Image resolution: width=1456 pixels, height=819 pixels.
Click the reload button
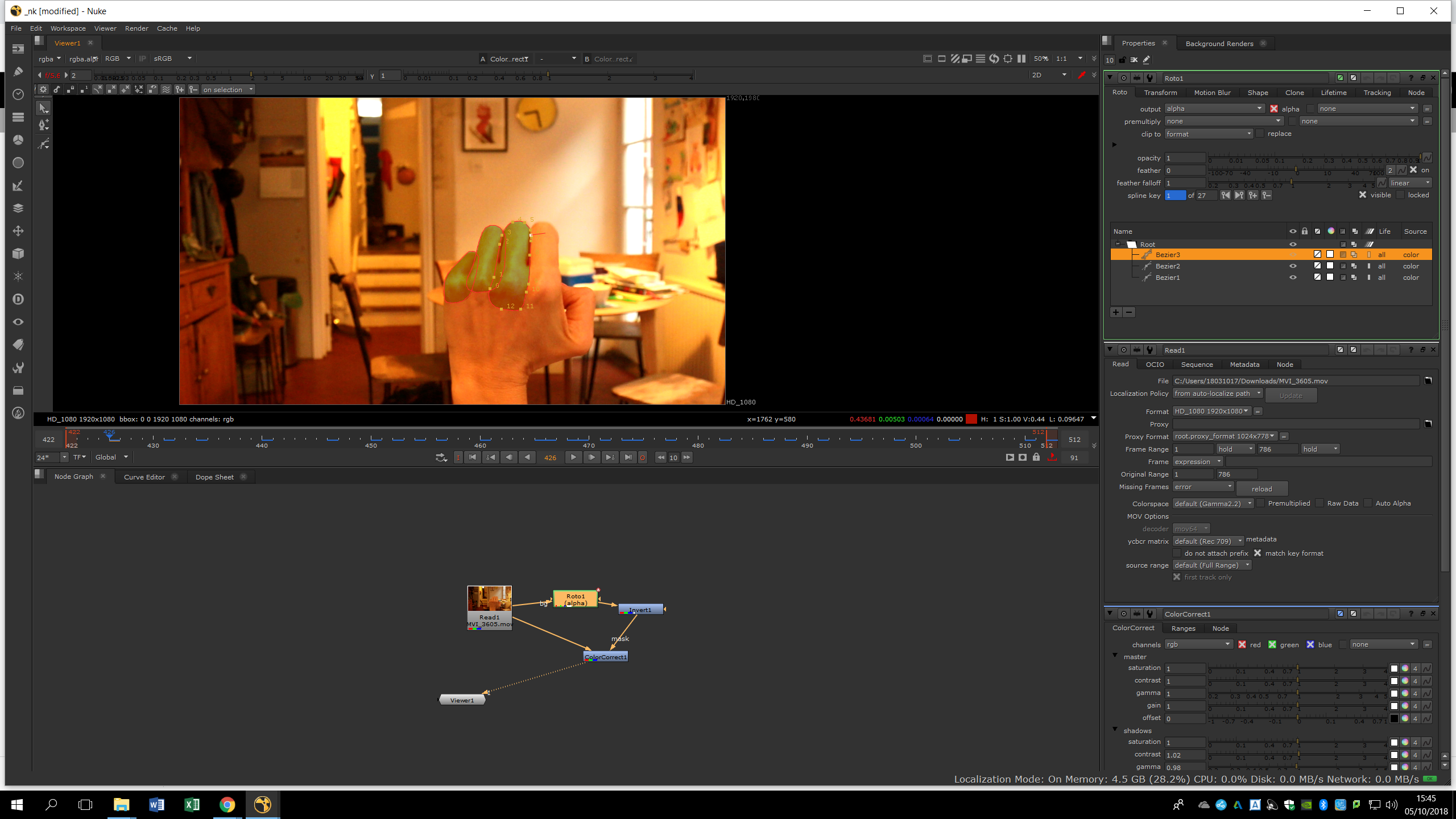1261,489
